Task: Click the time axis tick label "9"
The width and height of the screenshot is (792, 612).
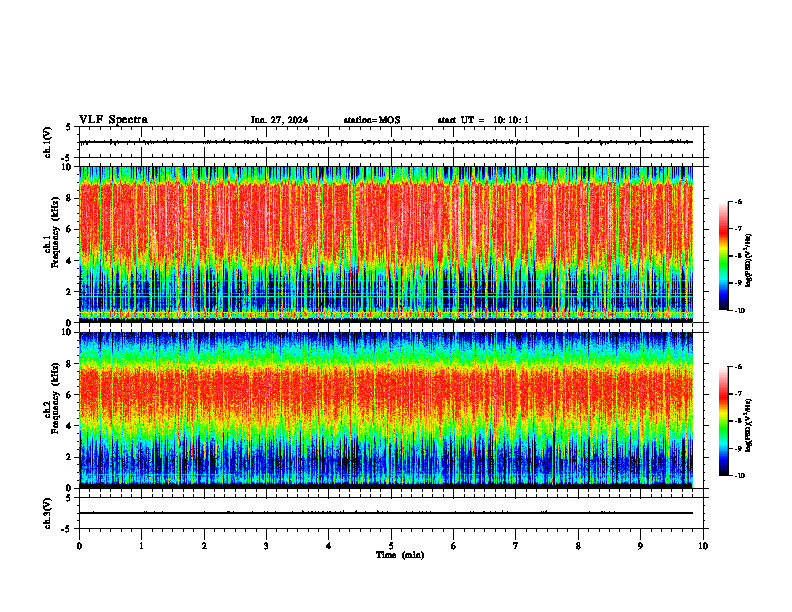Action: (640, 546)
